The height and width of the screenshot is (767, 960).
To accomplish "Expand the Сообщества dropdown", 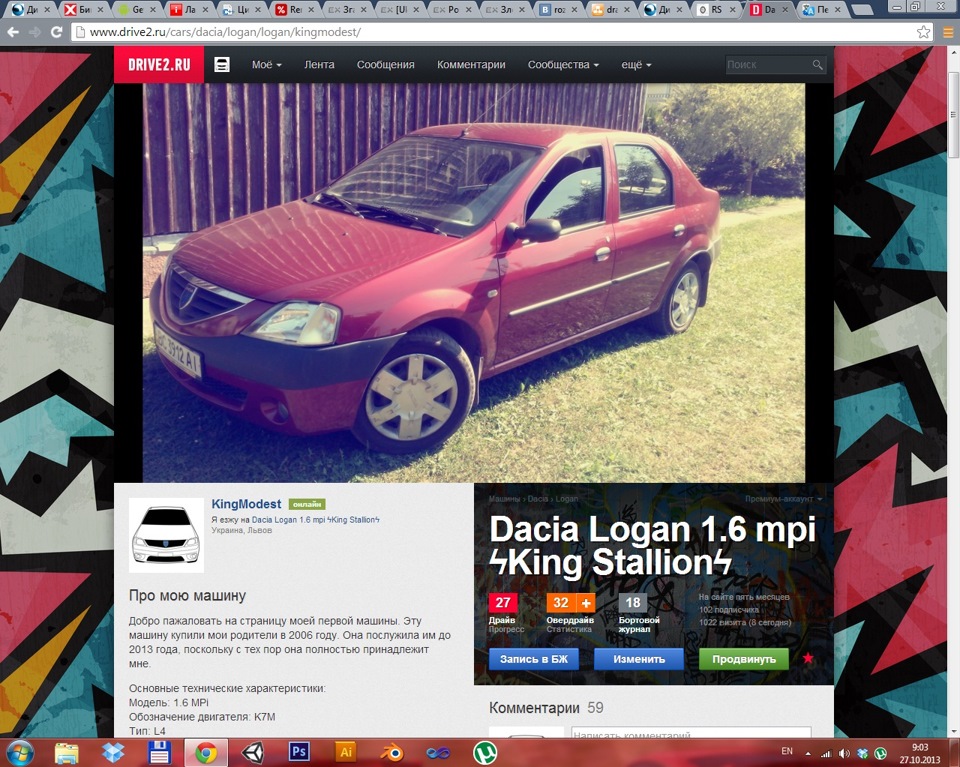I will click(x=563, y=64).
